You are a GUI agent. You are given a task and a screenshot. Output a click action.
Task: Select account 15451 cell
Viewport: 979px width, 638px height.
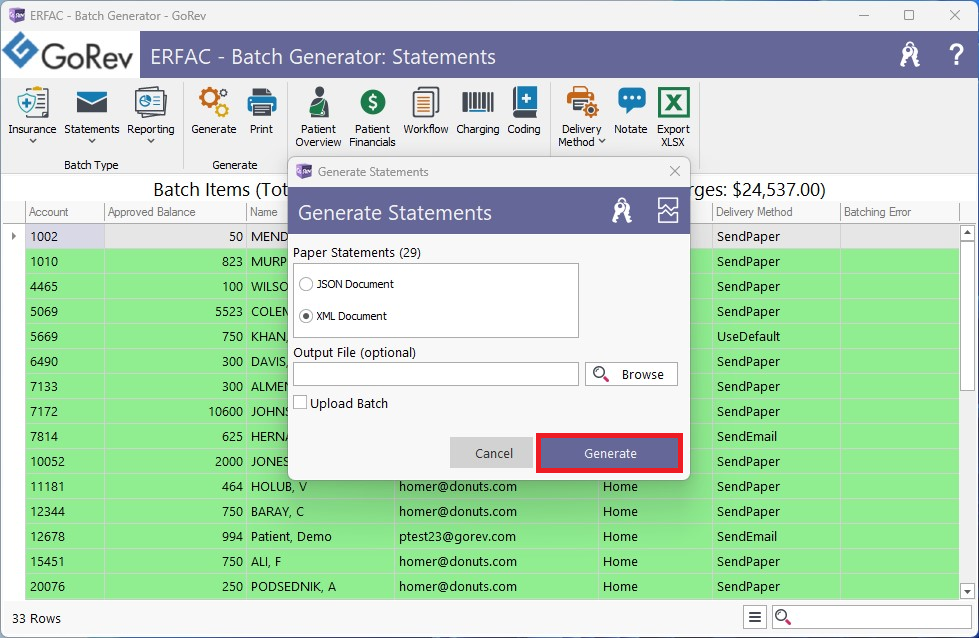65,561
